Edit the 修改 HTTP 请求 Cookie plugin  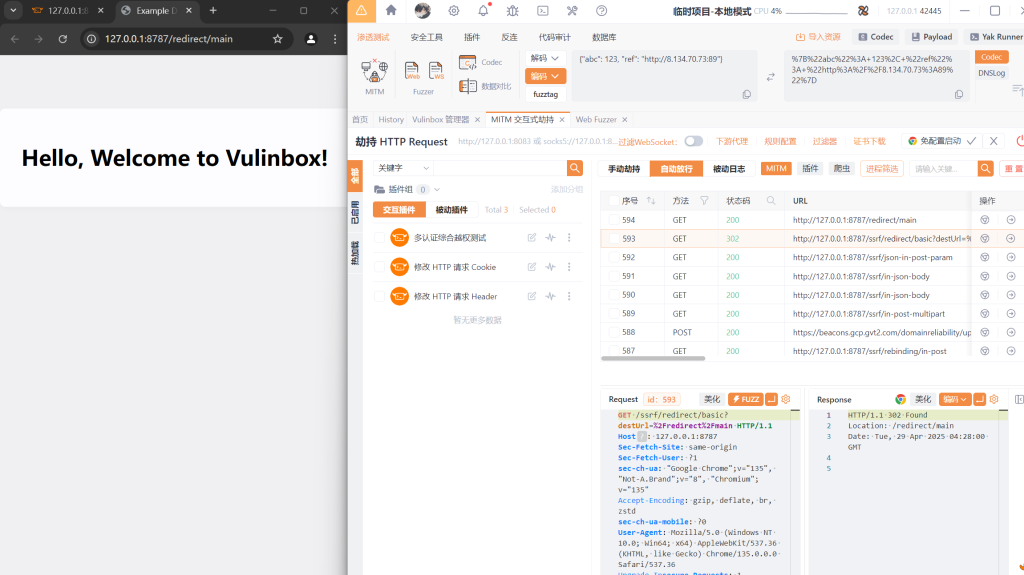(532, 267)
